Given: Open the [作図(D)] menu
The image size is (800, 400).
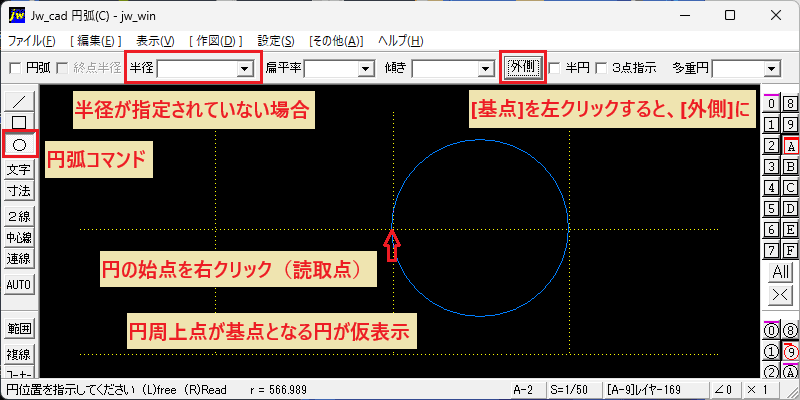Looking at the screenshot, I should pos(215,41).
